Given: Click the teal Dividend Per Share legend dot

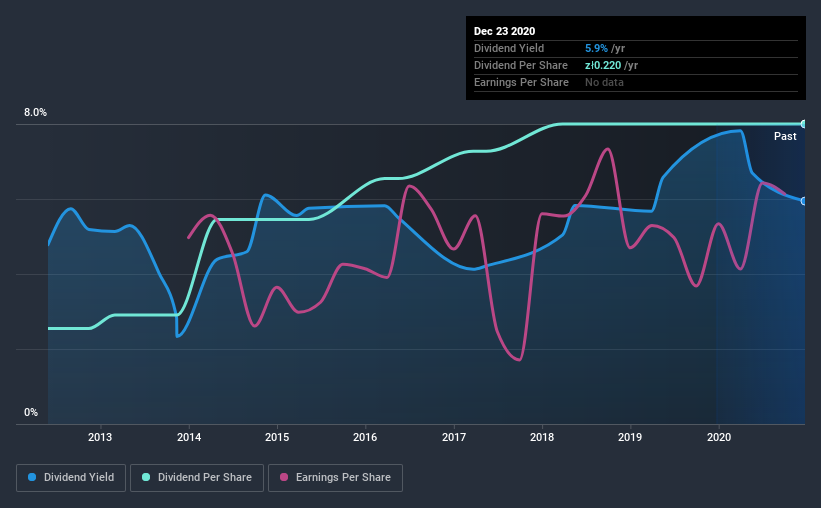Looking at the screenshot, I should tap(146, 477).
